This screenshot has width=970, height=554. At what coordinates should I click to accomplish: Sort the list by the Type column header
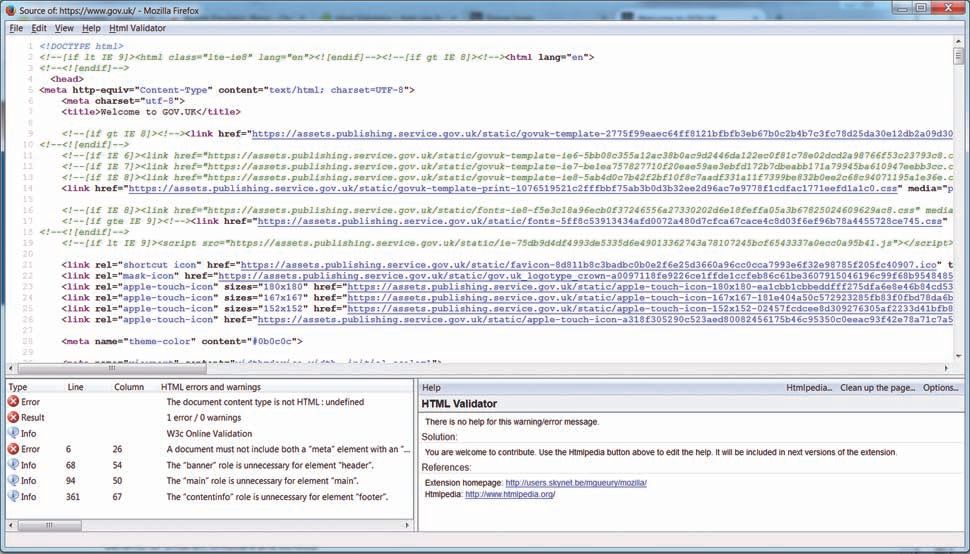coord(18,387)
